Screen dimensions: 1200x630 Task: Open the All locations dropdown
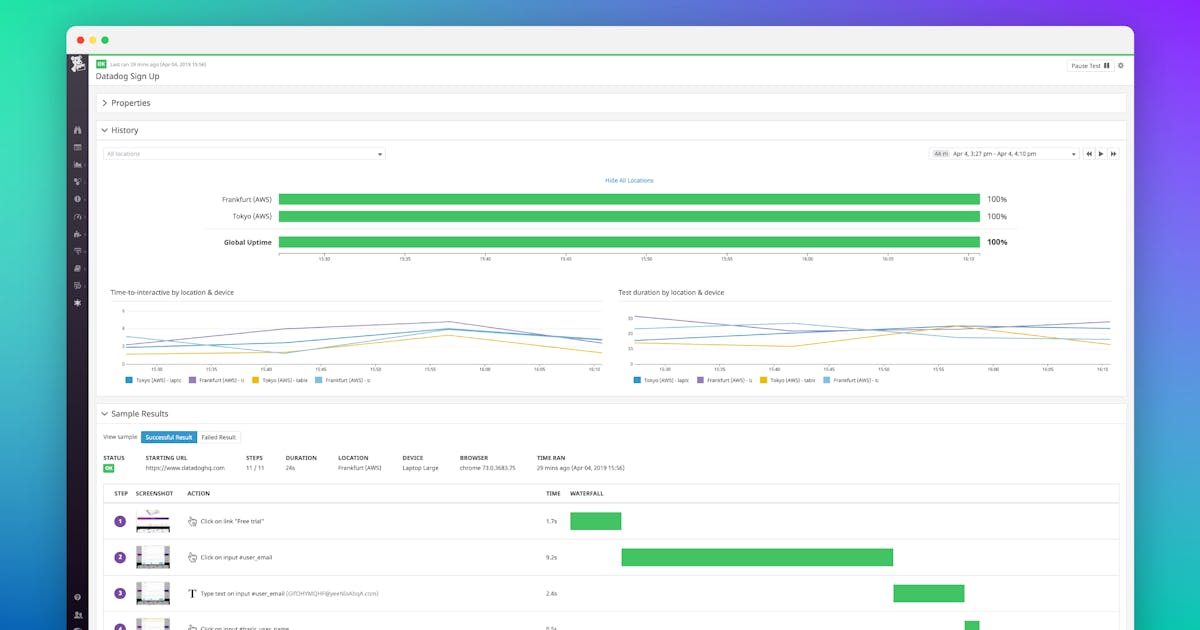[x=244, y=154]
